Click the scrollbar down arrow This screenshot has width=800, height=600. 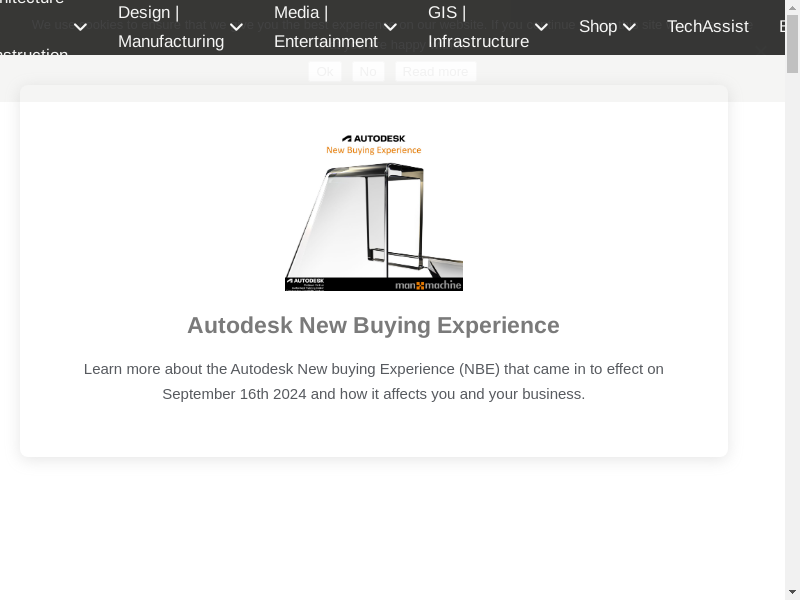click(x=792, y=592)
